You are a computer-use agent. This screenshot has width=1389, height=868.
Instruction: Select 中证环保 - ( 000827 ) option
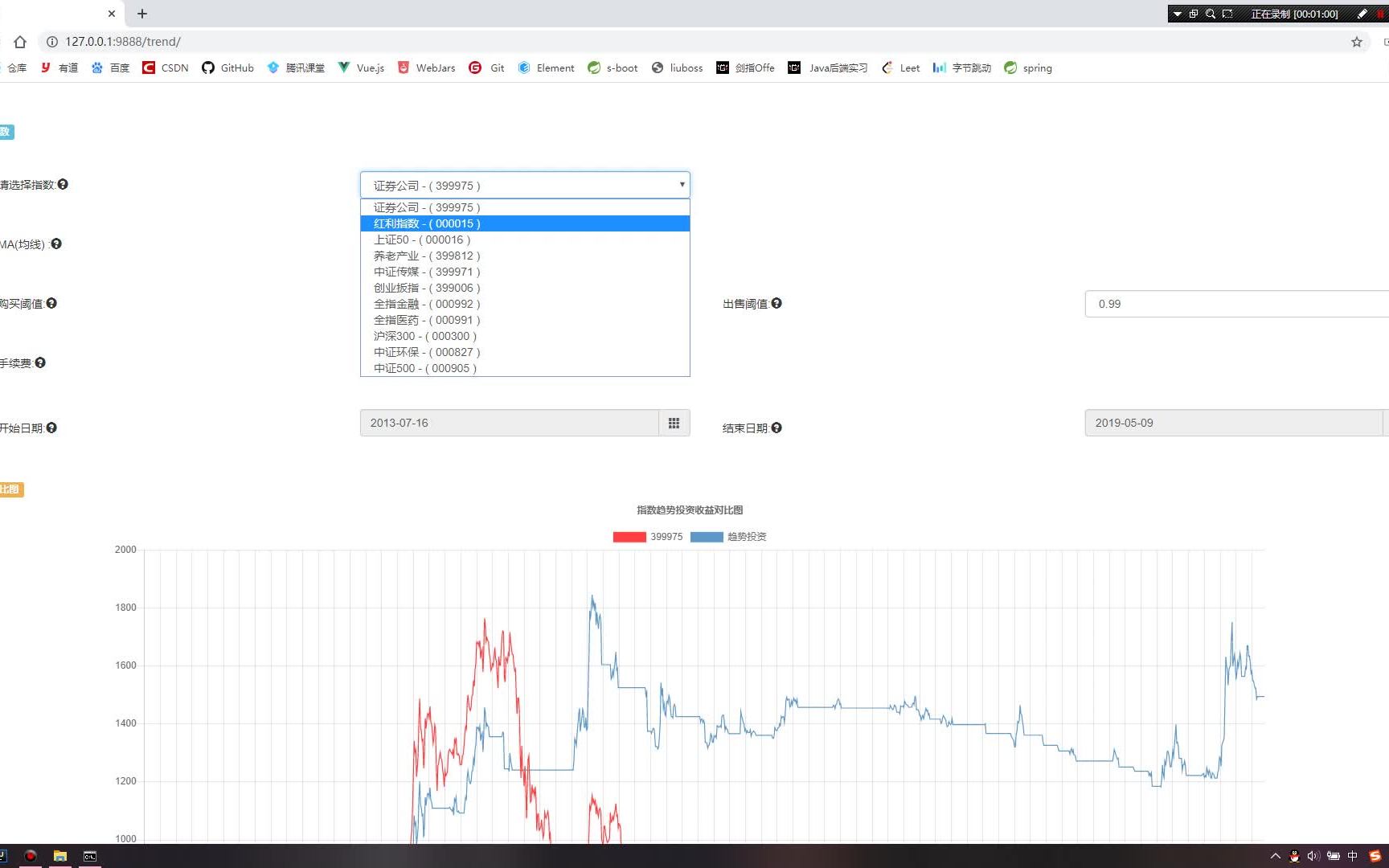(525, 352)
